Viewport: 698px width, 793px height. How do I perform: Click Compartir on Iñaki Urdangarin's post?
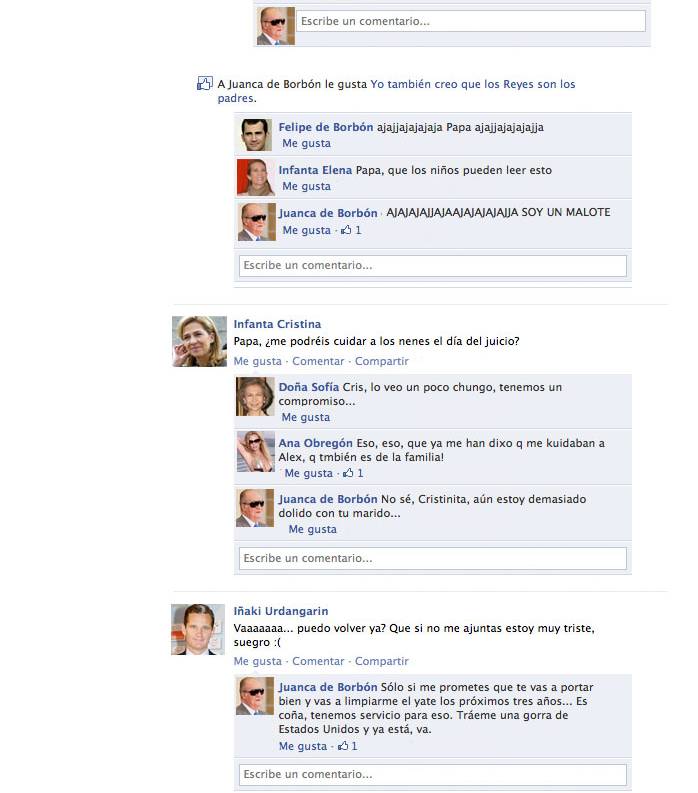381,661
